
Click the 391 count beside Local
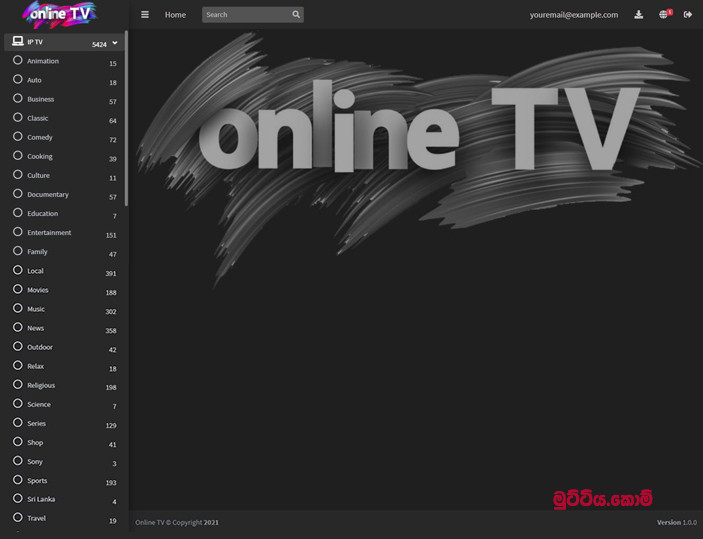[x=111, y=273]
